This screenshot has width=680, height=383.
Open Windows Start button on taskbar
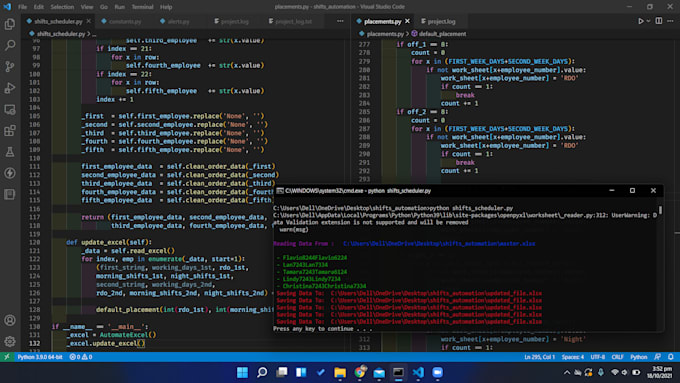coord(242,372)
